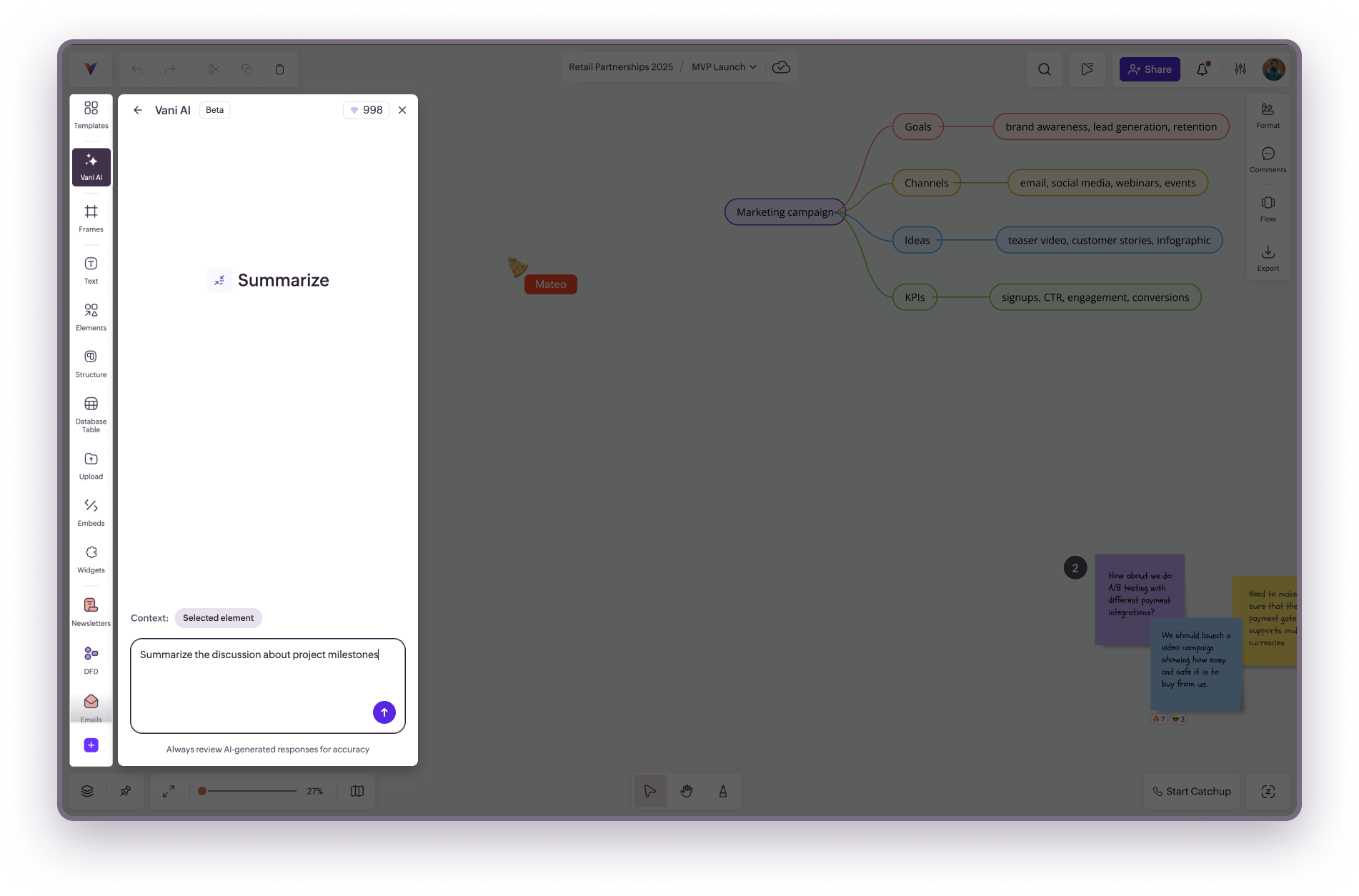Switch to the pen highlighter tool
This screenshot has width=1359, height=896.
[x=723, y=791]
